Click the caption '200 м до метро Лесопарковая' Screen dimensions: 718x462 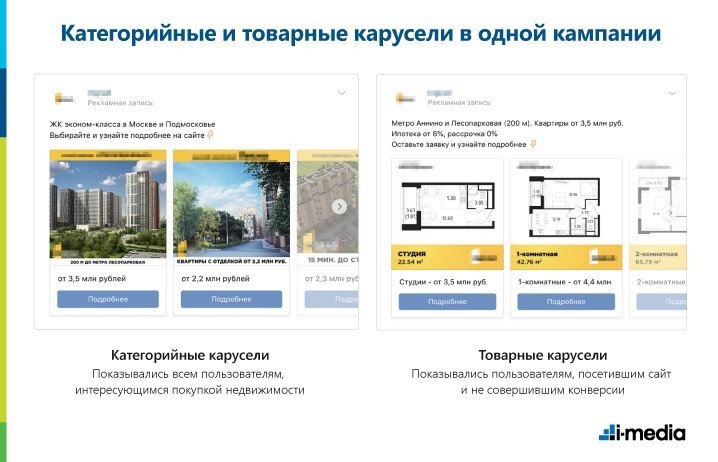[x=108, y=262]
